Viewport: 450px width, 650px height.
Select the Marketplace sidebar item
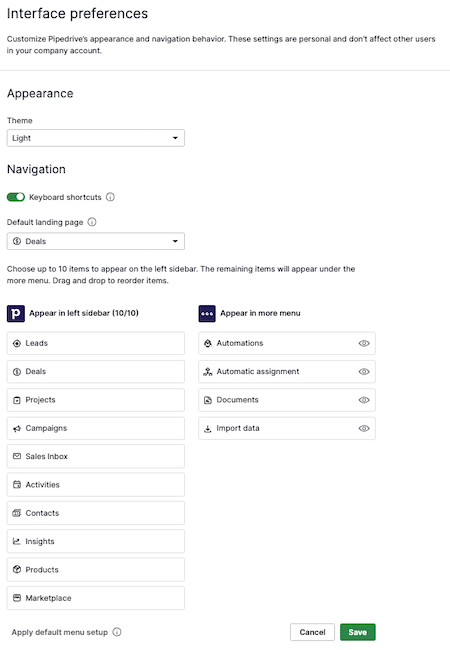(96, 598)
